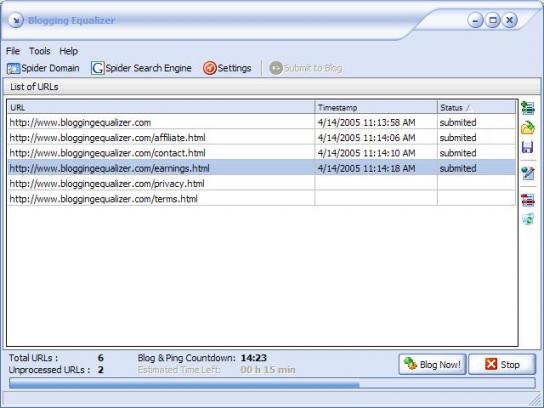Click the Stop button
The height and width of the screenshot is (408, 544).
coord(502,364)
